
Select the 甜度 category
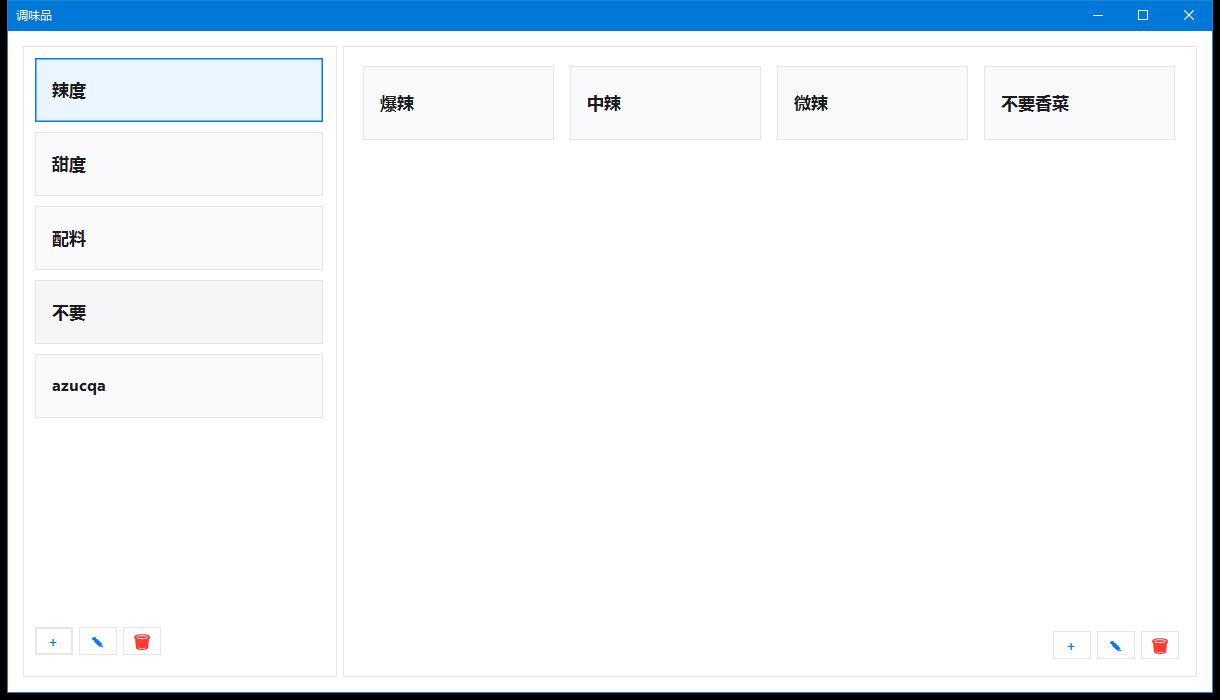(179, 164)
